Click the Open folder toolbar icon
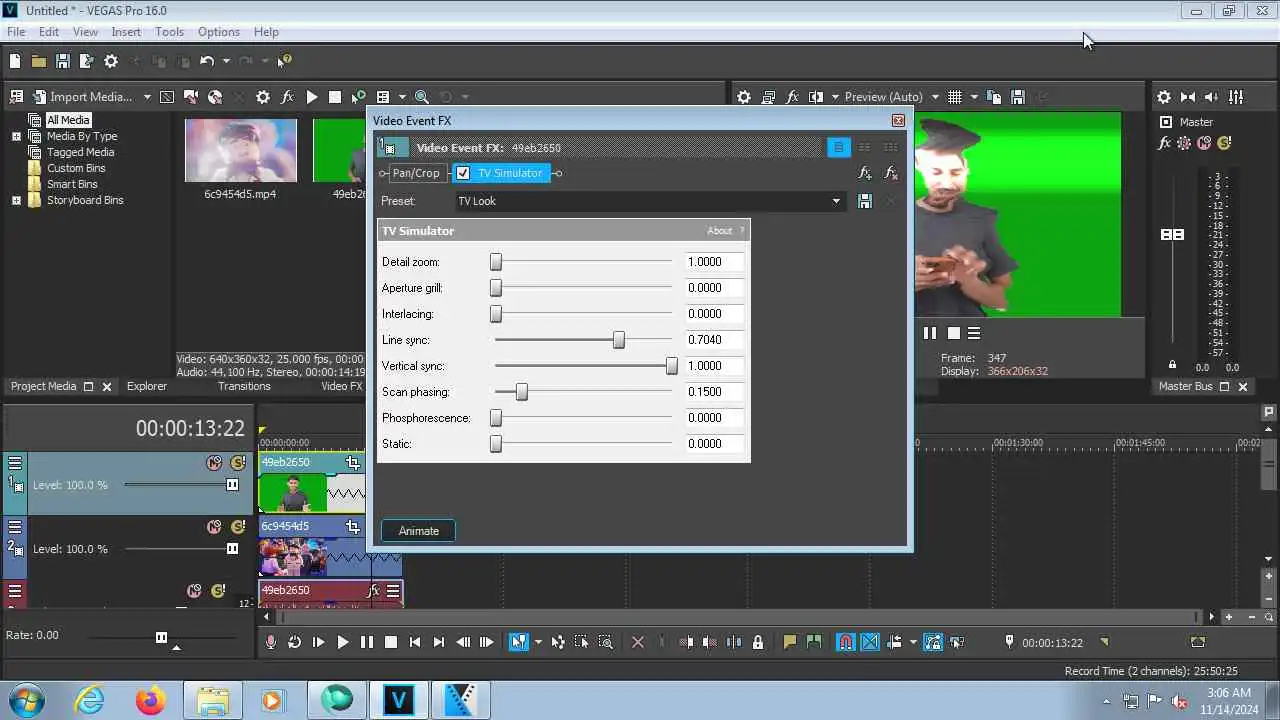1280x720 pixels. point(38,61)
